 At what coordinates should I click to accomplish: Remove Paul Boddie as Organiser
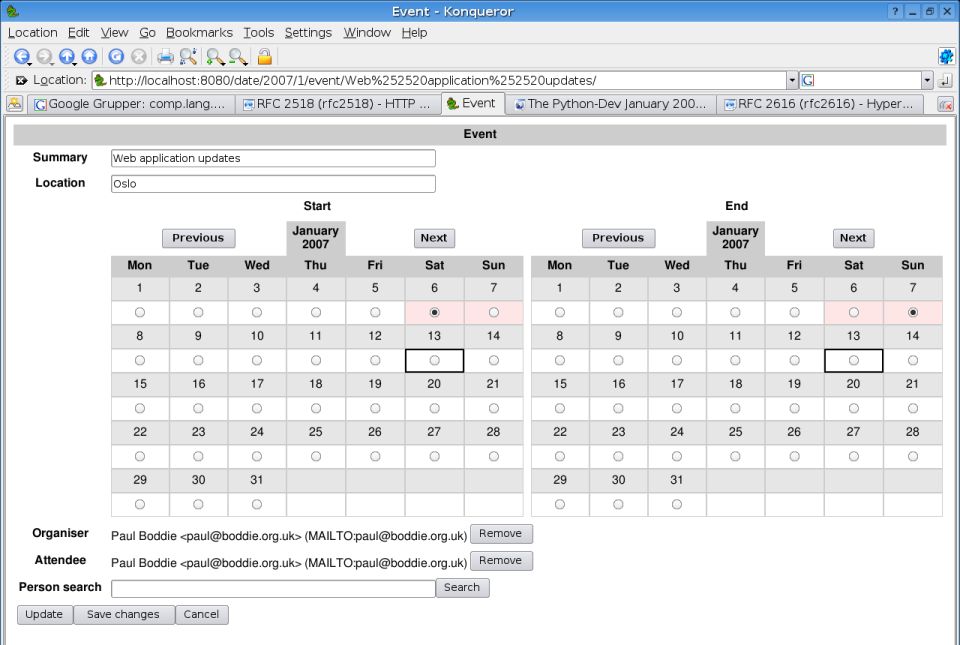pos(501,533)
